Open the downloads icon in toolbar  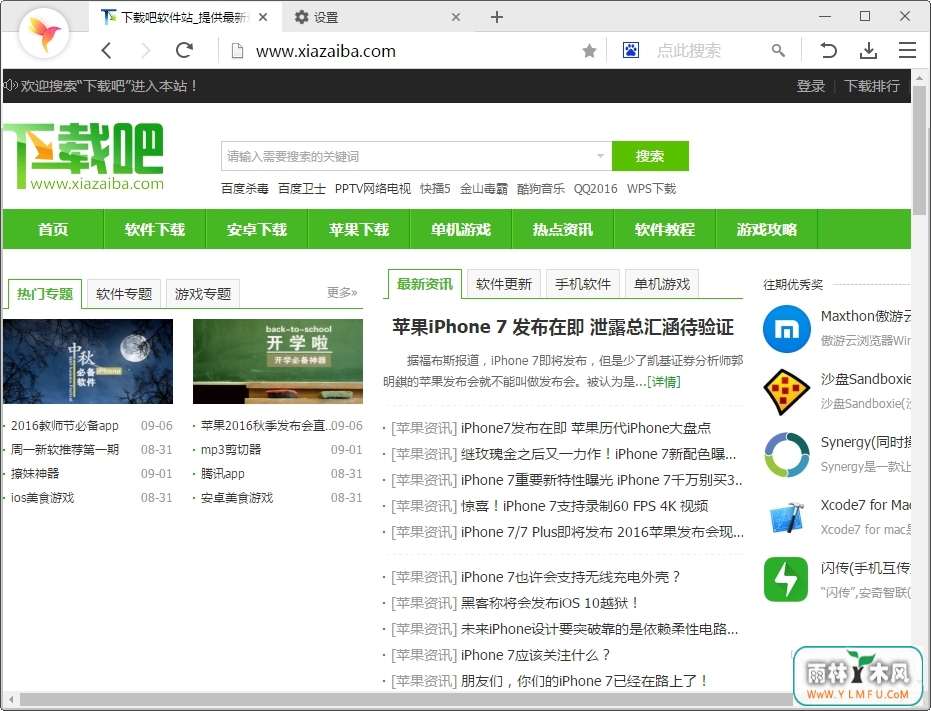868,50
